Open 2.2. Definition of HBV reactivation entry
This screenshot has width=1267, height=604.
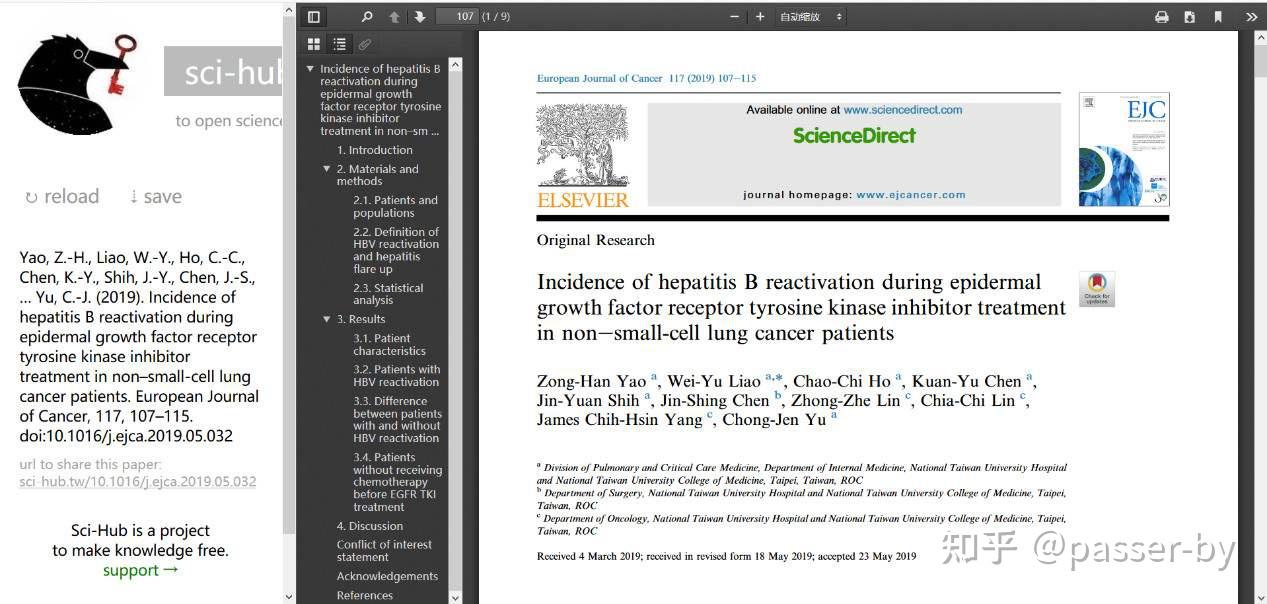click(x=396, y=250)
